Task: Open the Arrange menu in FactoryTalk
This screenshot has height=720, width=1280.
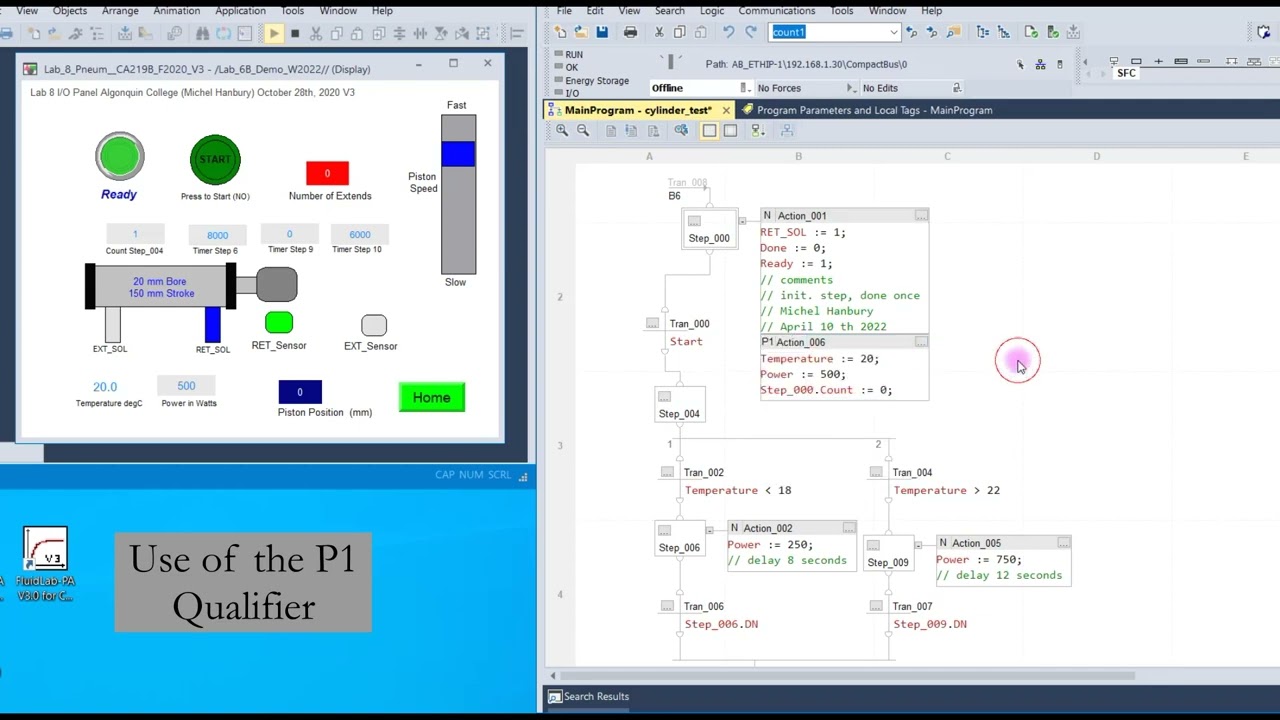Action: click(x=120, y=10)
